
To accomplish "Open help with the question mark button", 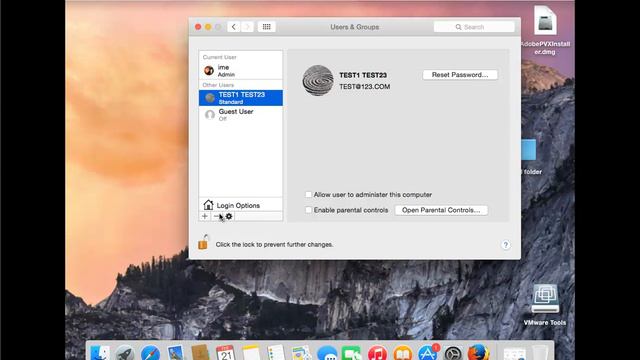I will [505, 245].
